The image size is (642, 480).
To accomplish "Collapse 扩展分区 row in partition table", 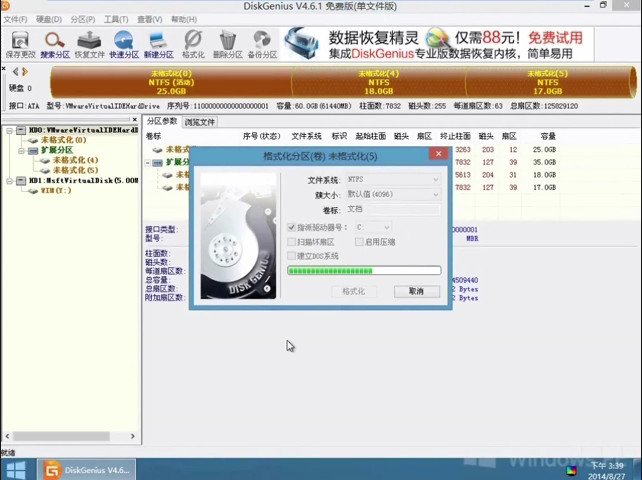I will coord(148,163).
